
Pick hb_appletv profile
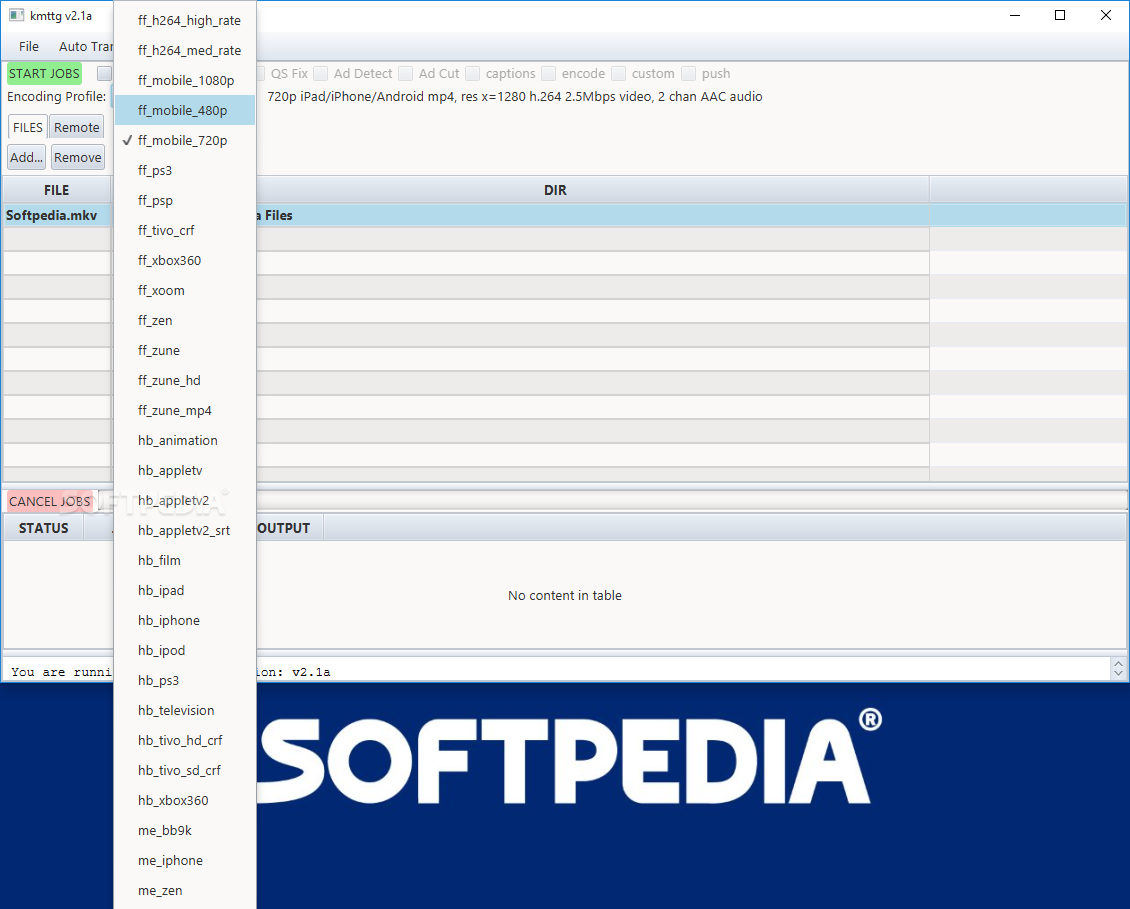185,471
